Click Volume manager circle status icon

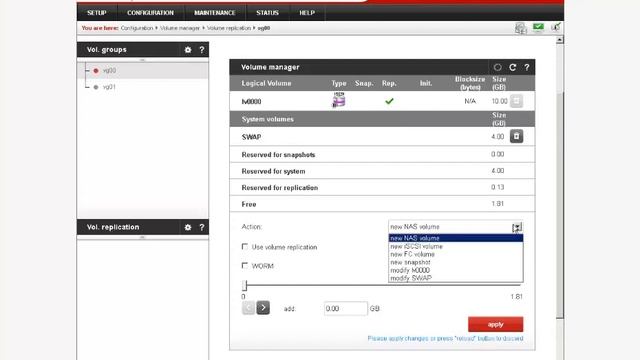tap(498, 67)
